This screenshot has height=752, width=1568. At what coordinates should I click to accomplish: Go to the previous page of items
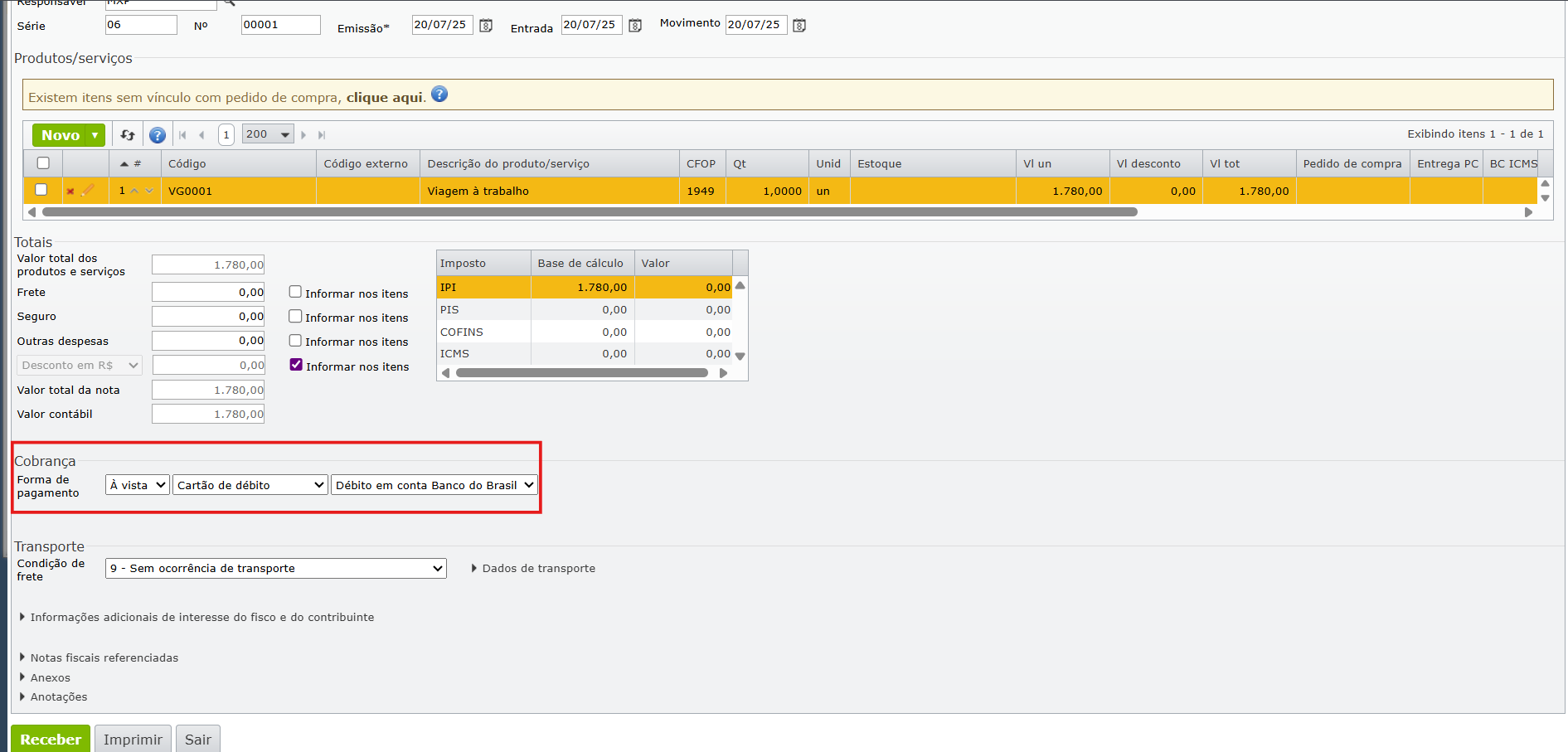coord(201,135)
